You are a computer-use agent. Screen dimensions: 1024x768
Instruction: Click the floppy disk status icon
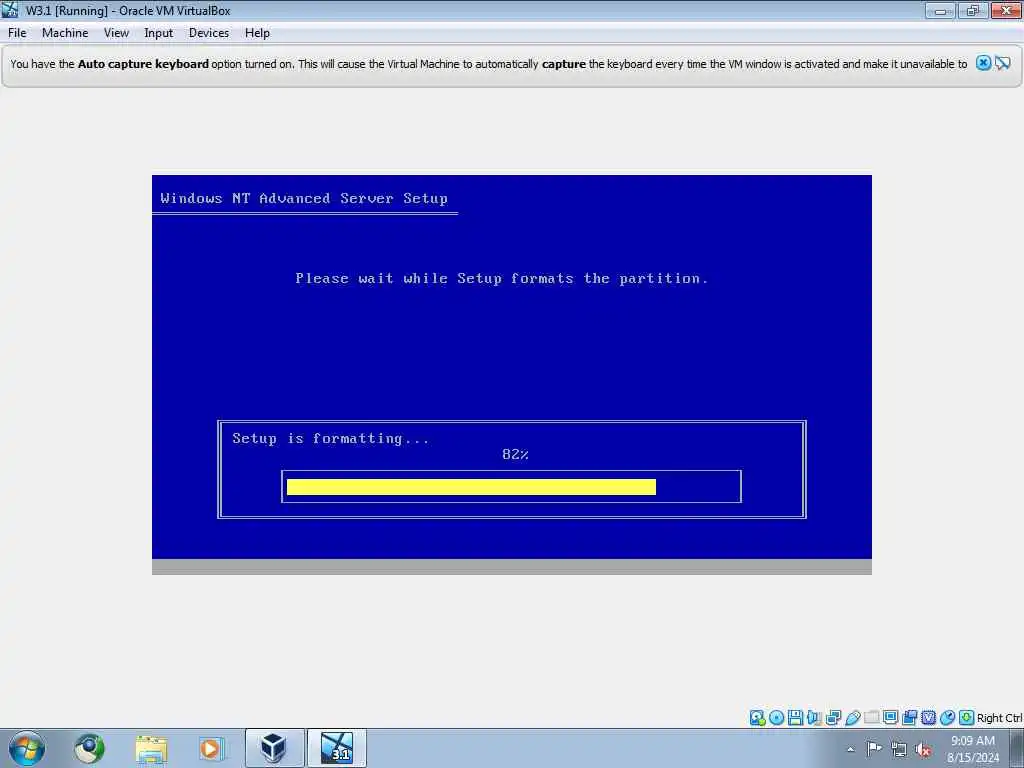(795, 718)
